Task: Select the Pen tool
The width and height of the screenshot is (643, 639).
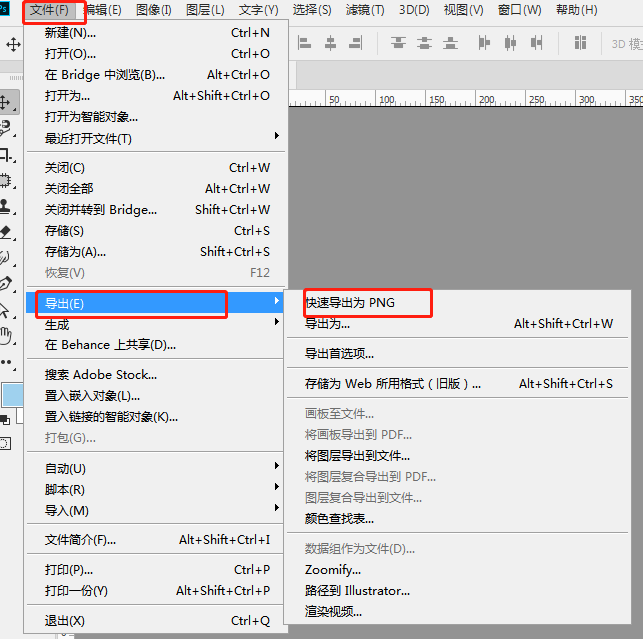Action: tap(7, 283)
